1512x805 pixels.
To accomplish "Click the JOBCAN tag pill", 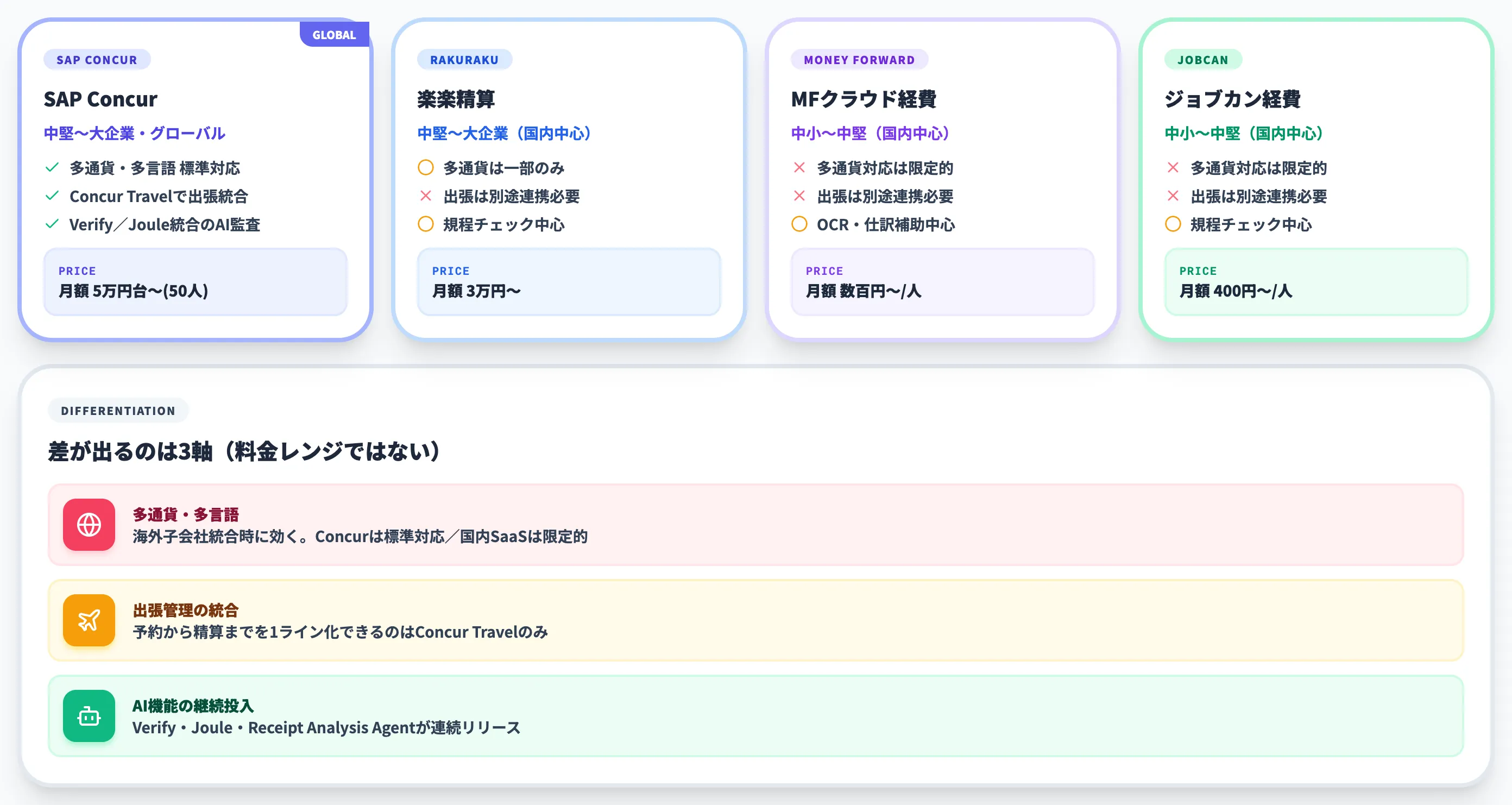I will tap(1202, 59).
